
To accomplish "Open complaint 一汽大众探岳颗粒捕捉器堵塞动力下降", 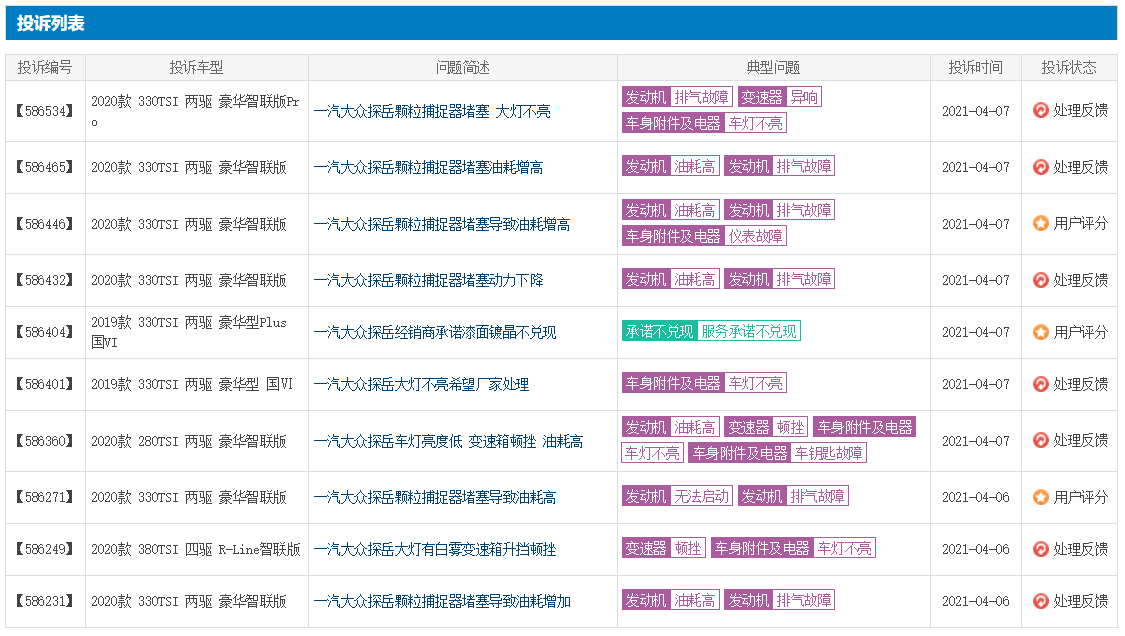I will pyautogui.click(x=428, y=280).
